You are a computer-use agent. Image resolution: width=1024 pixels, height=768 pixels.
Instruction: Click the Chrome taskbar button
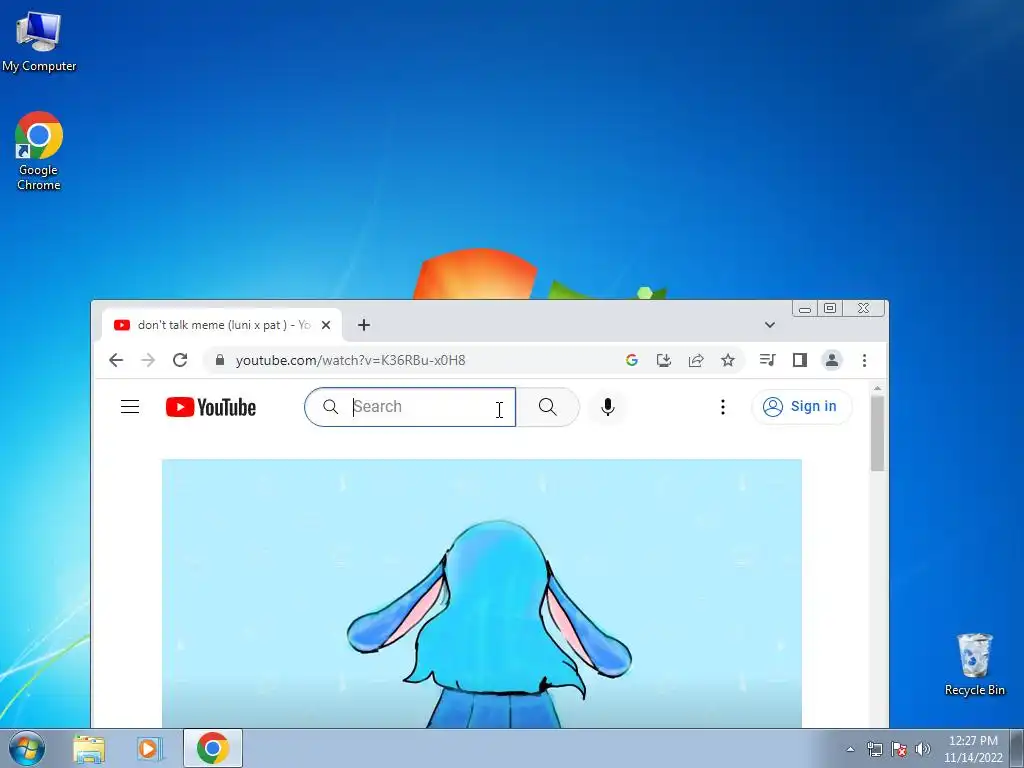click(x=213, y=748)
